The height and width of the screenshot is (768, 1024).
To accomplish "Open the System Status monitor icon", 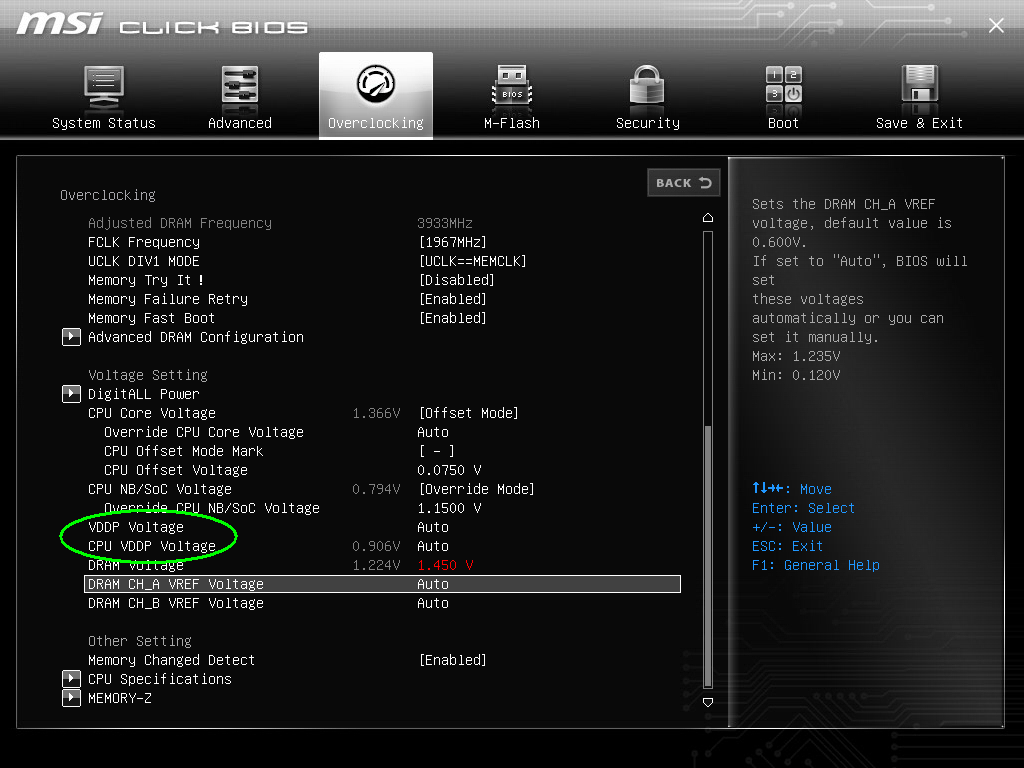I will coord(104,88).
